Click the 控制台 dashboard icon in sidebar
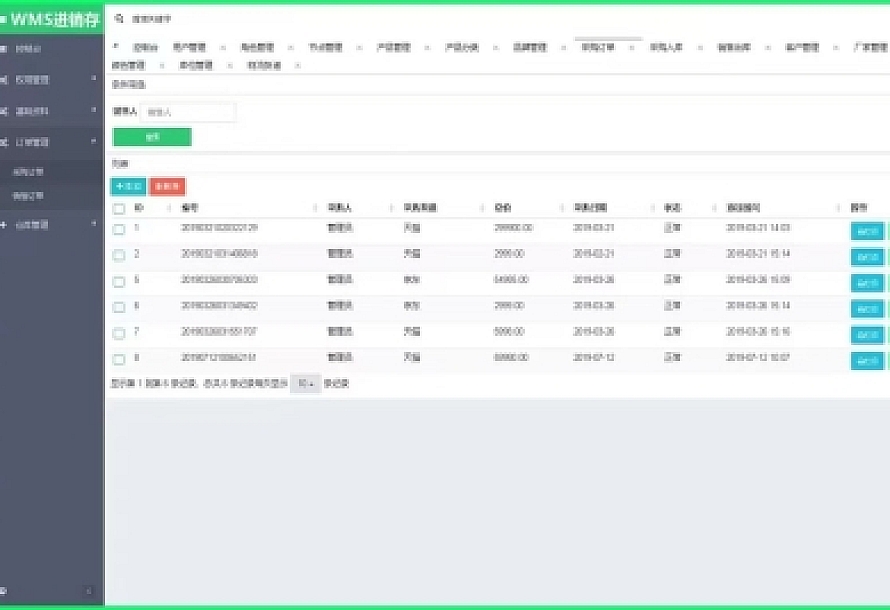890x610 pixels. pyautogui.click(x=5, y=49)
